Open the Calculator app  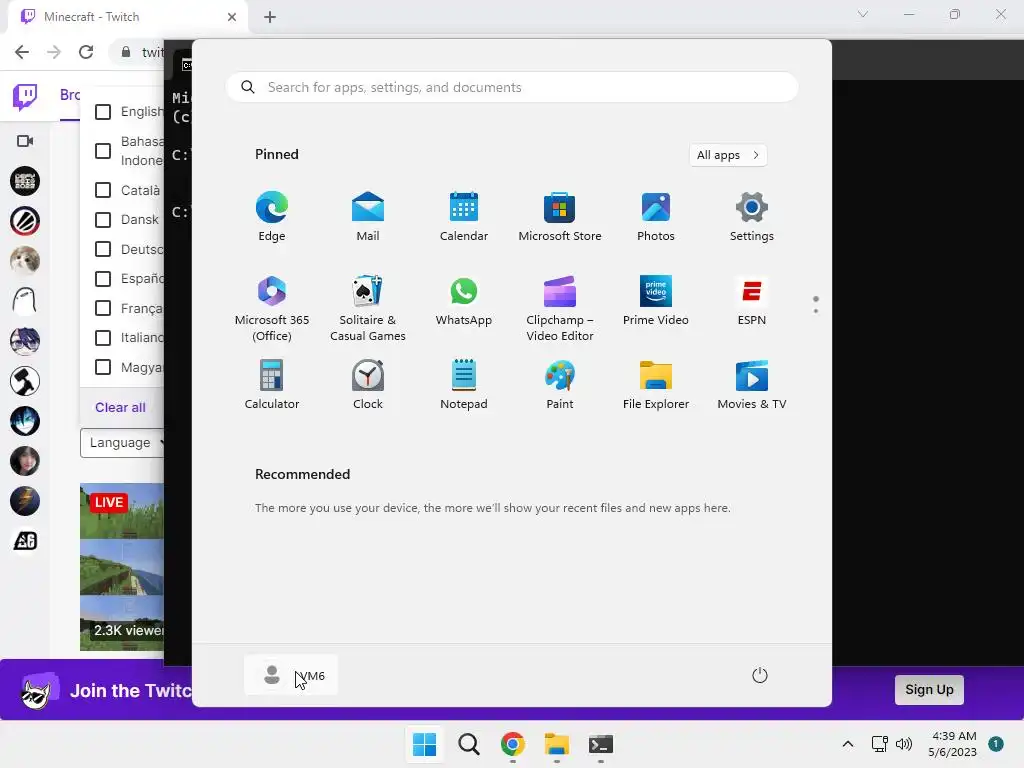[272, 385]
